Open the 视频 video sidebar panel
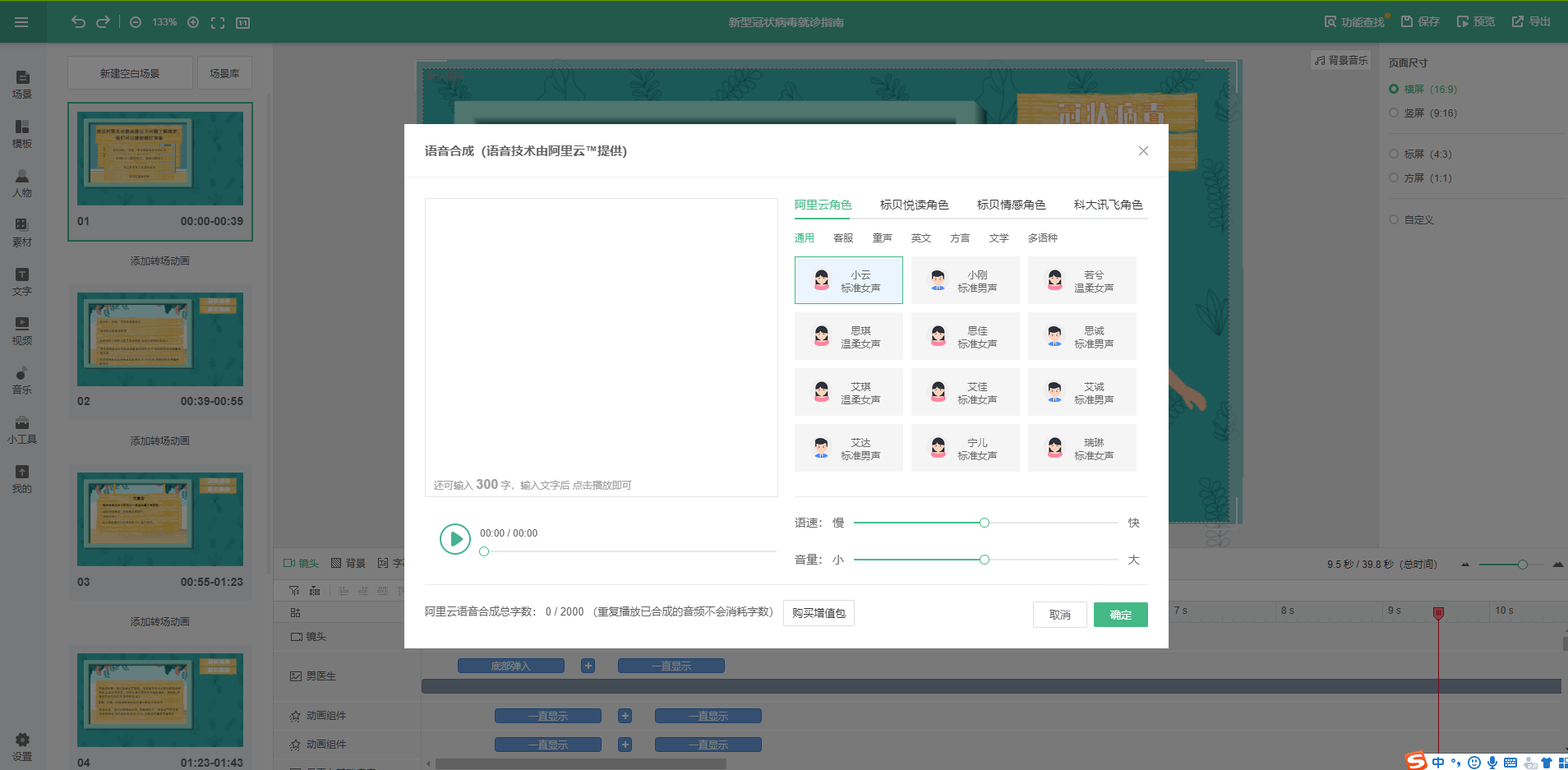Screen dimensions: 1568x770 click(22, 331)
